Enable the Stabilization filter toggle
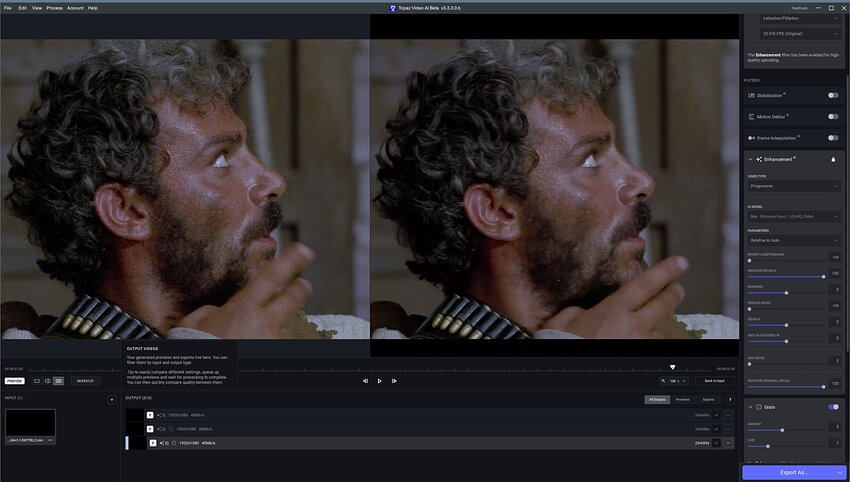 833,95
